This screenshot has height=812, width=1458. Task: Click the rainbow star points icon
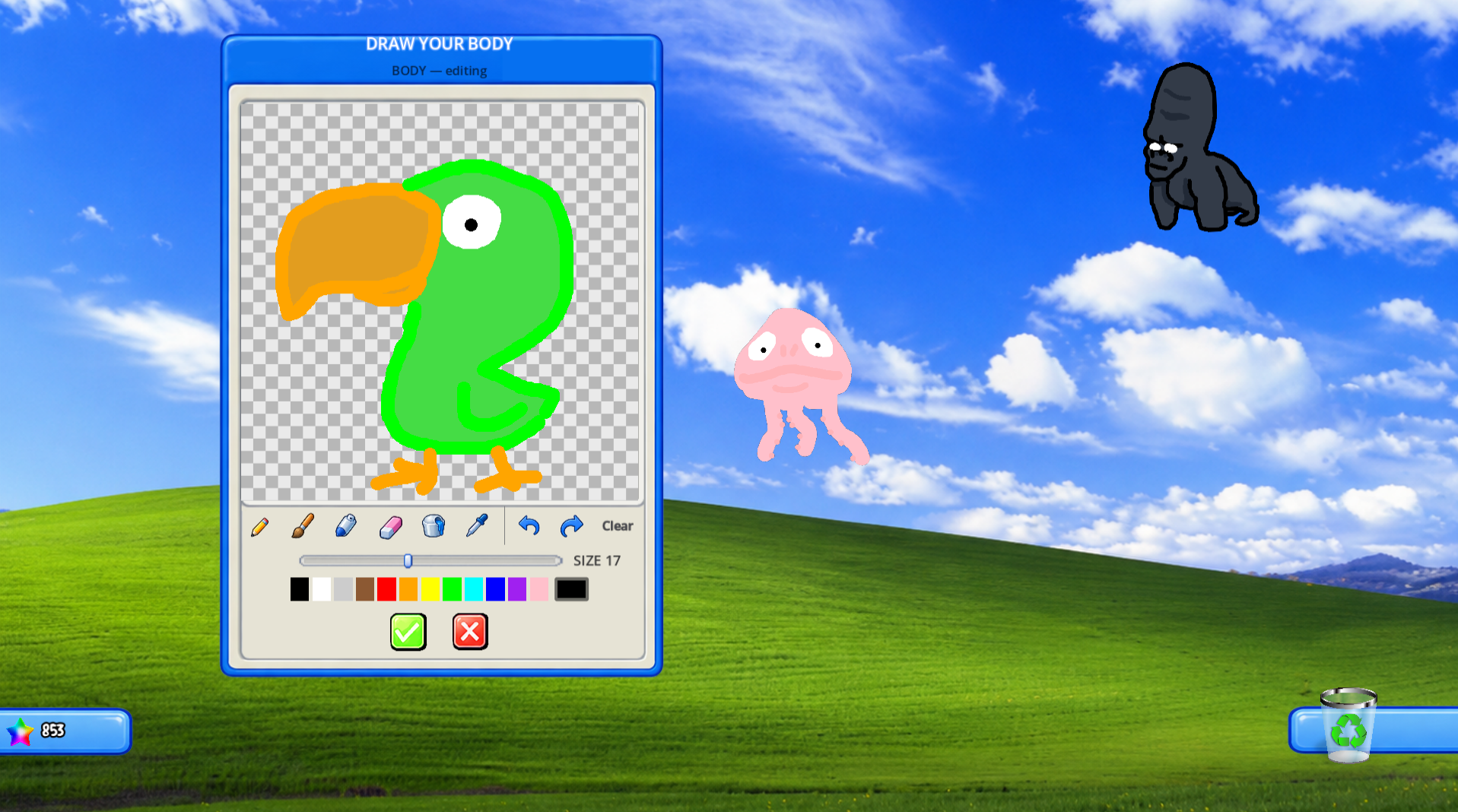pyautogui.click(x=21, y=731)
